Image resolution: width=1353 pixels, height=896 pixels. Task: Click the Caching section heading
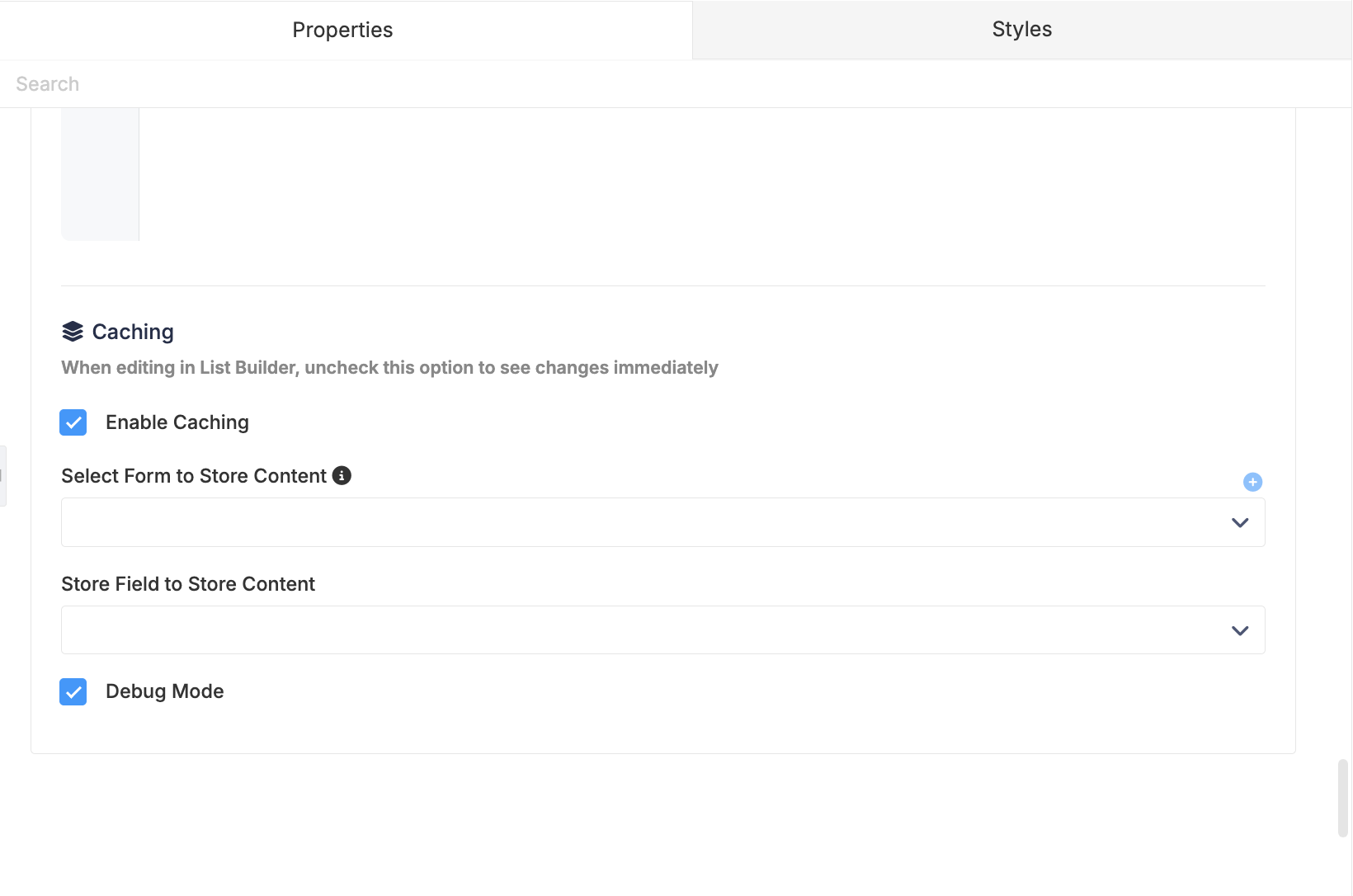tap(133, 332)
